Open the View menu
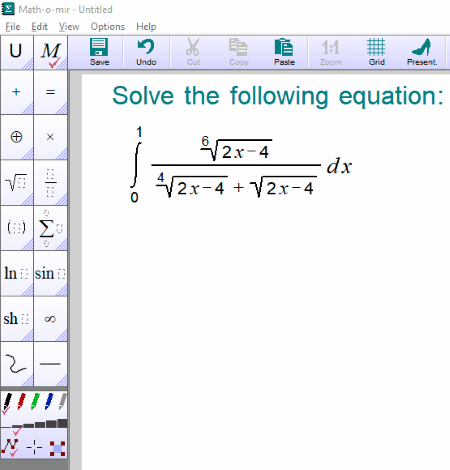Viewport: 450px width, 470px height. pyautogui.click(x=69, y=27)
